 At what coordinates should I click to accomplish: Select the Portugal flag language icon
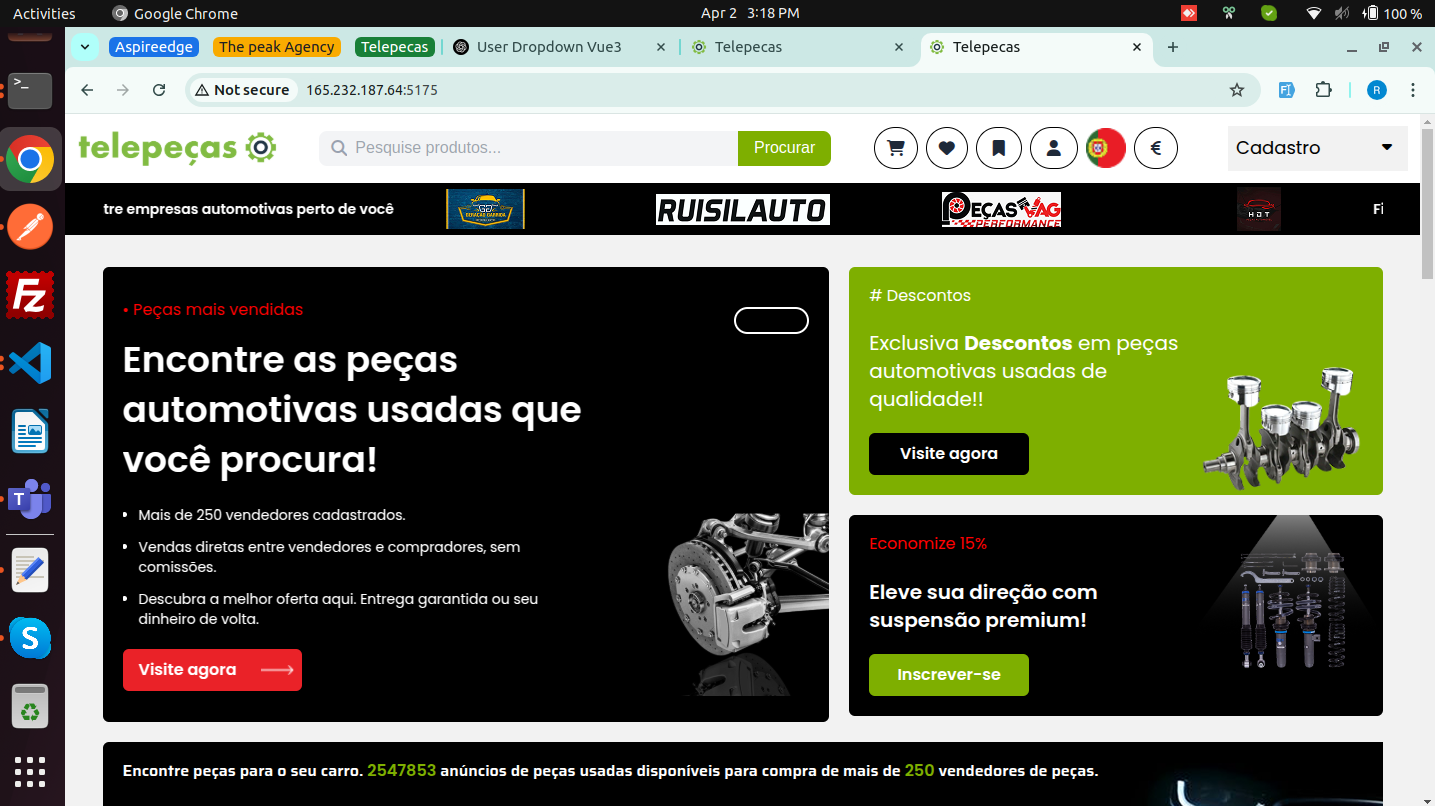point(1105,148)
